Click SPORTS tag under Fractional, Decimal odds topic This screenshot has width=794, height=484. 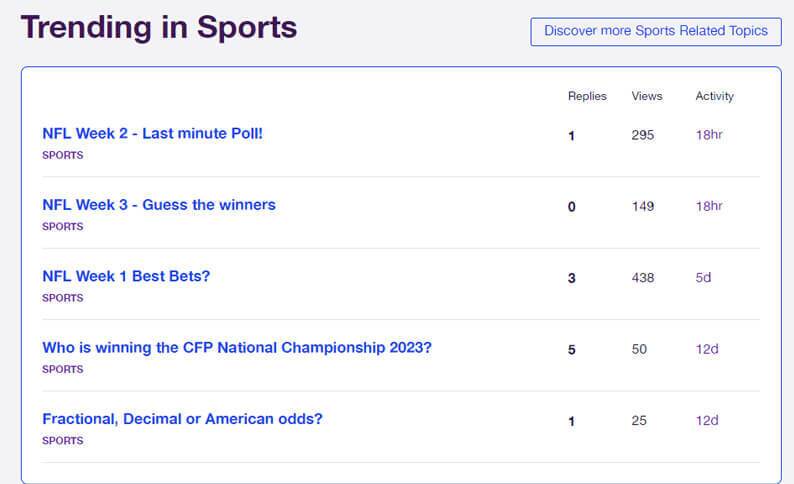point(62,441)
